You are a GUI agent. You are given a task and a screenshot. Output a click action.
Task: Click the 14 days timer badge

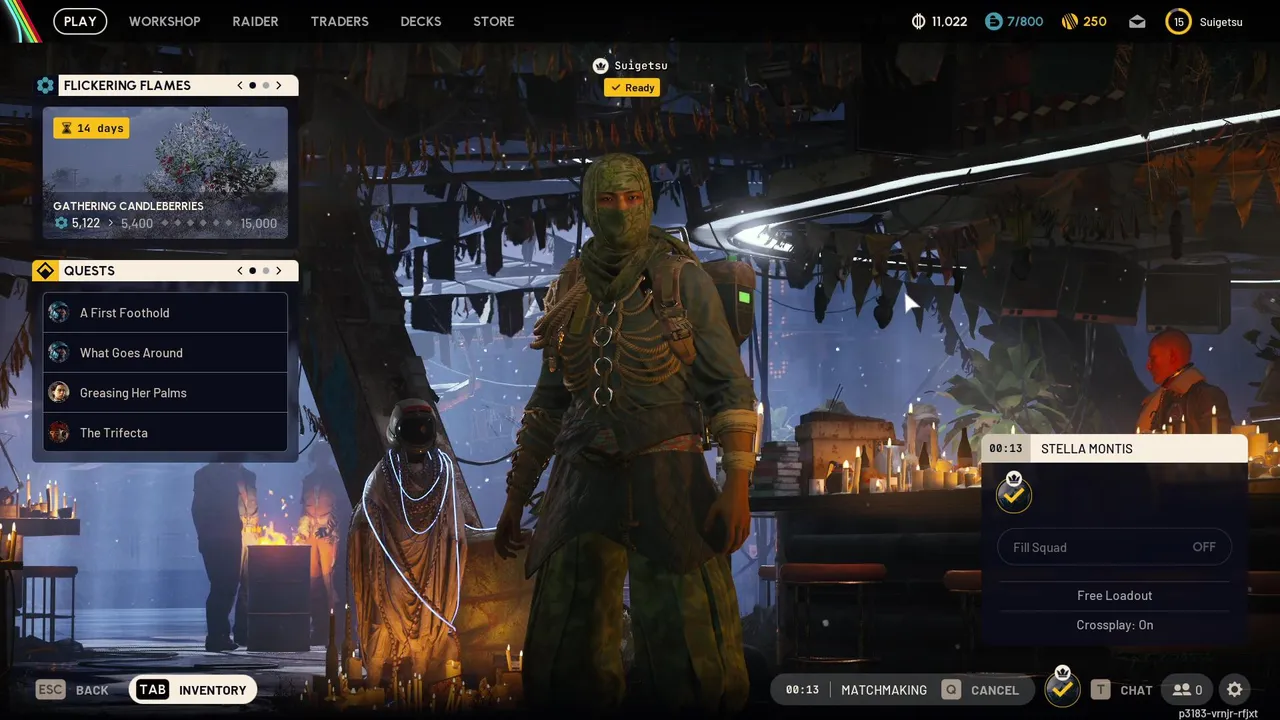coord(91,128)
